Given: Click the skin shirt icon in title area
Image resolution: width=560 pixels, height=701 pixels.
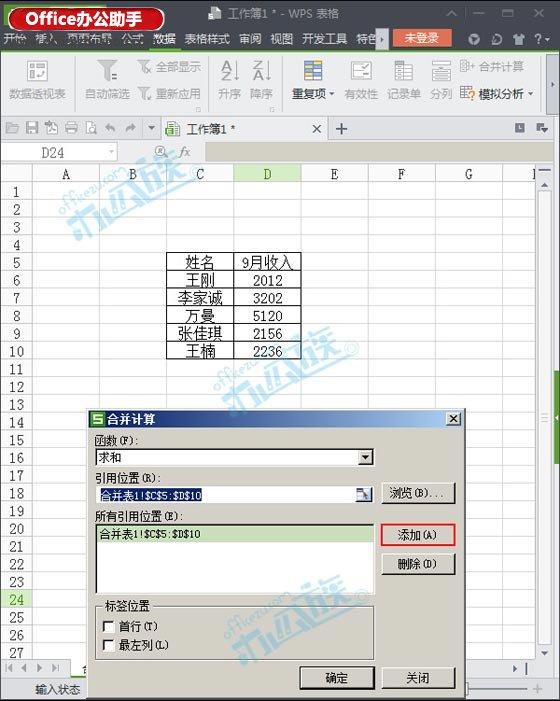Looking at the screenshot, I should (x=518, y=39).
